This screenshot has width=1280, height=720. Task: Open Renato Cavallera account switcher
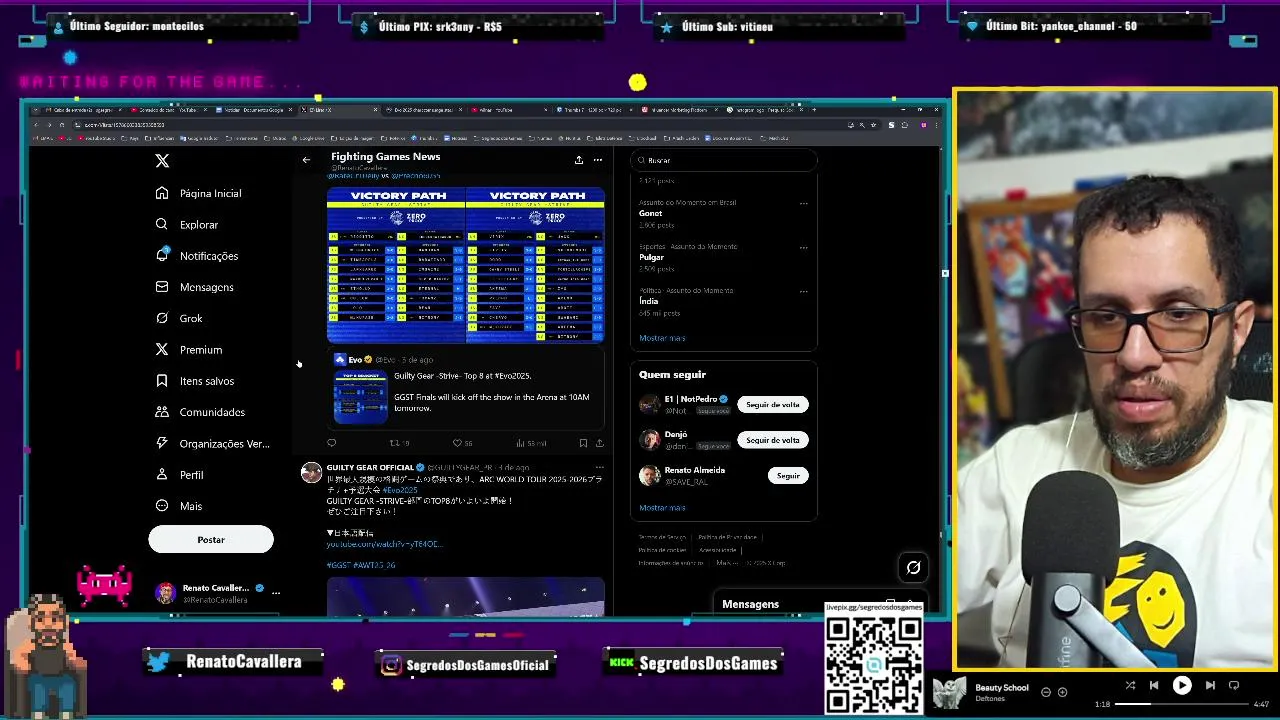pyautogui.click(x=218, y=593)
